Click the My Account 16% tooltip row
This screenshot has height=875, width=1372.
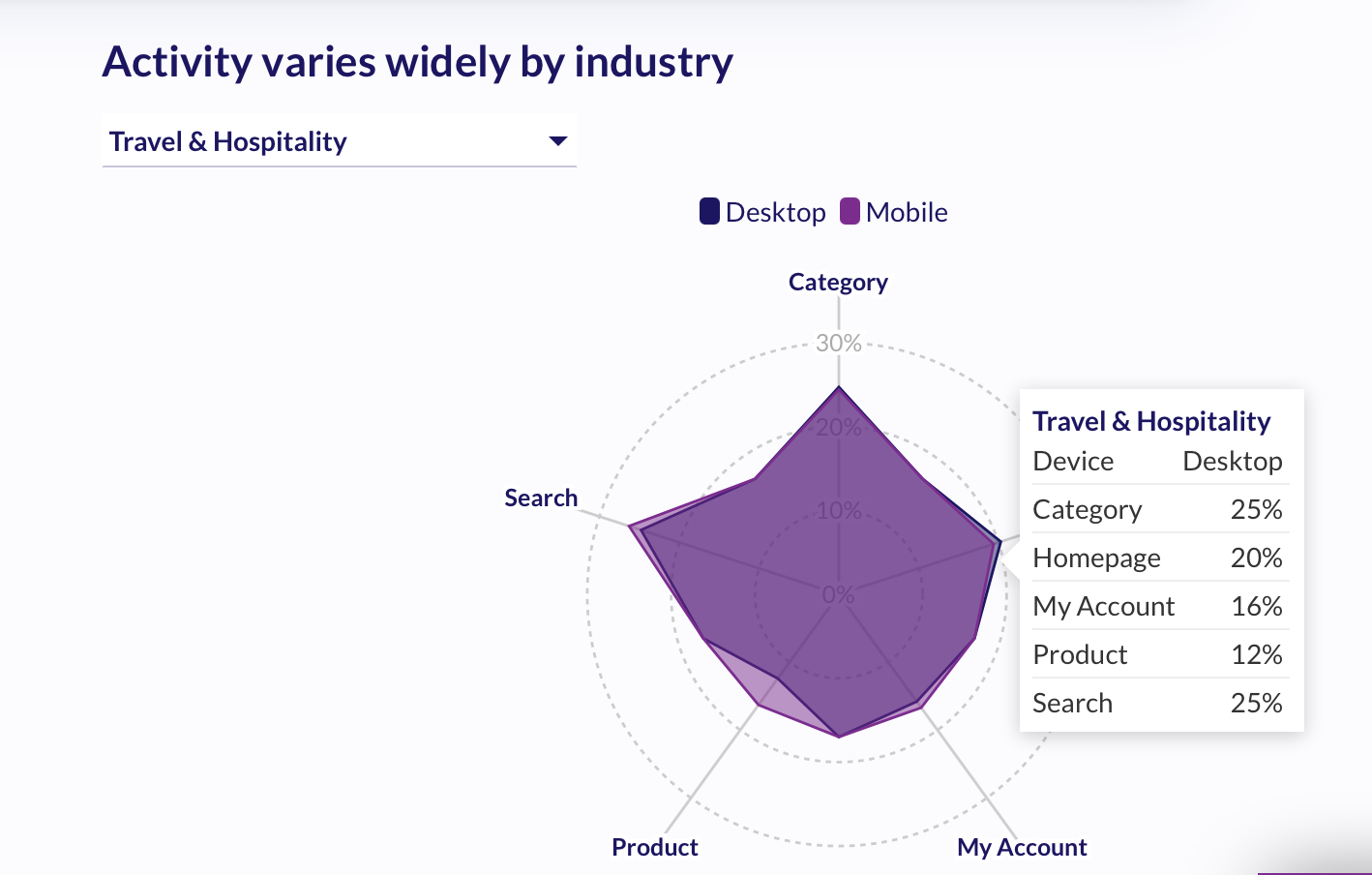click(x=1157, y=606)
